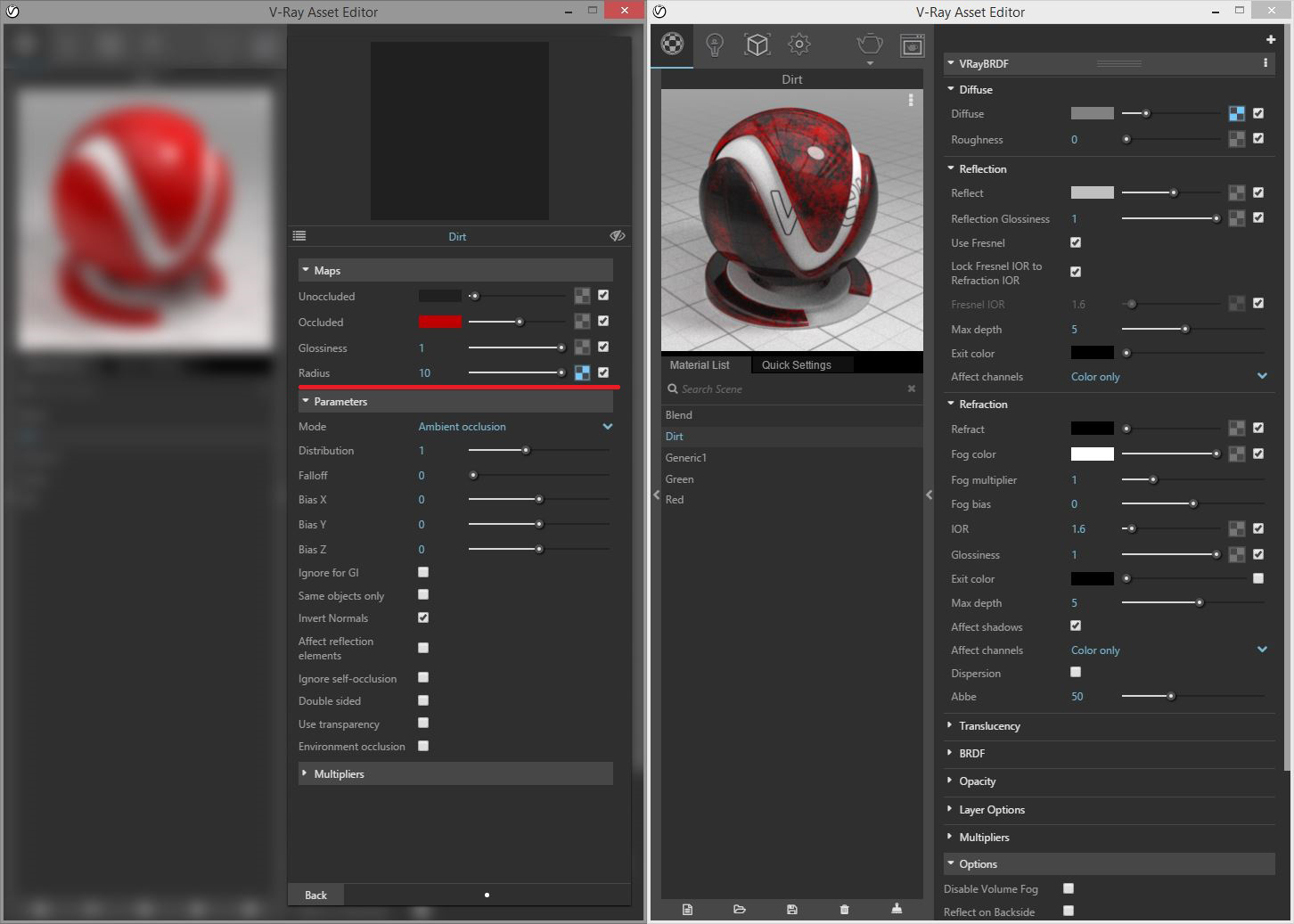Select the Generic1 material
Screen dimensions: 1294x924
tap(791, 458)
